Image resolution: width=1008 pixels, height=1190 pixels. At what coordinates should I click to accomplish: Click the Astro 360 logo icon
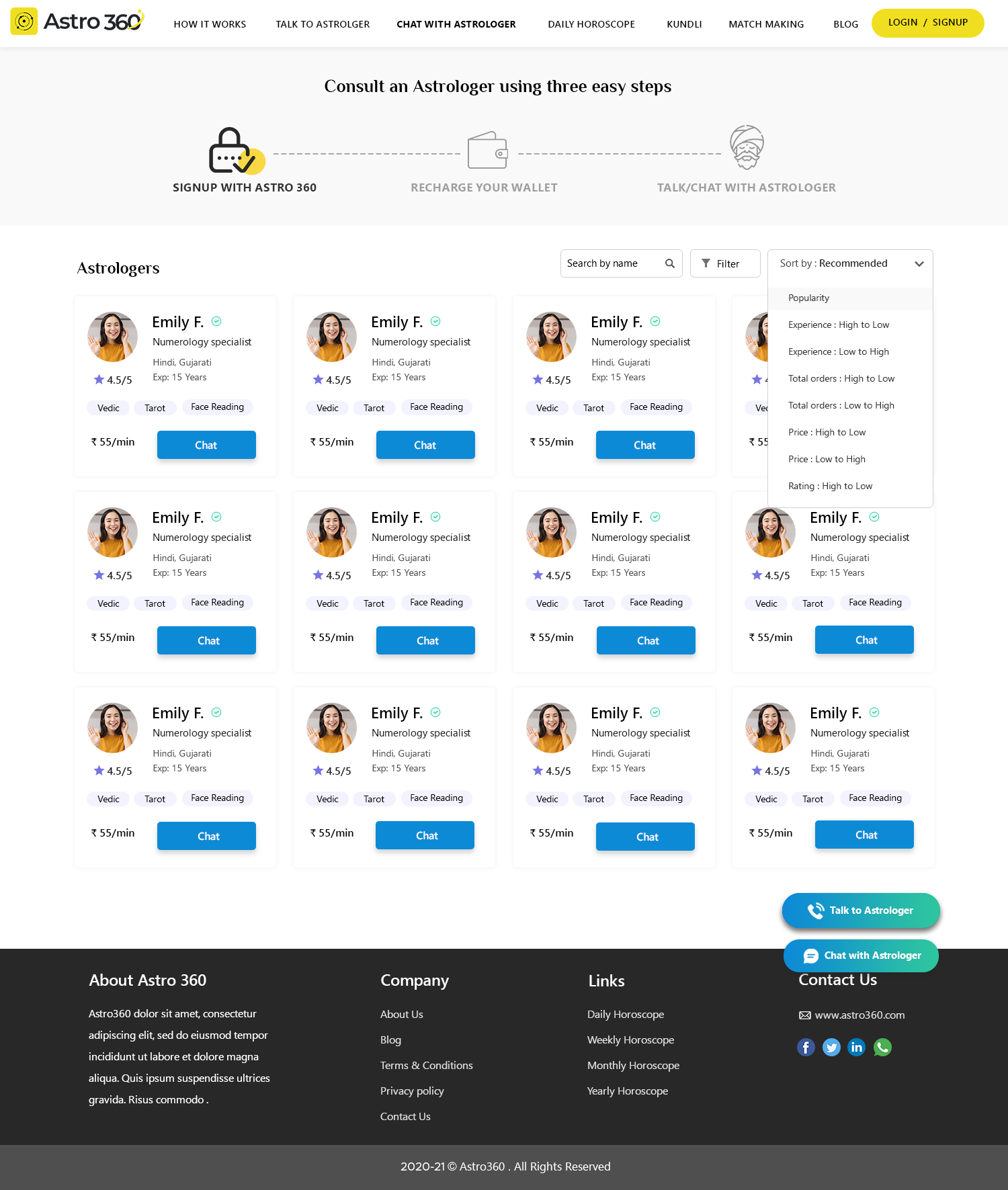coord(24,22)
